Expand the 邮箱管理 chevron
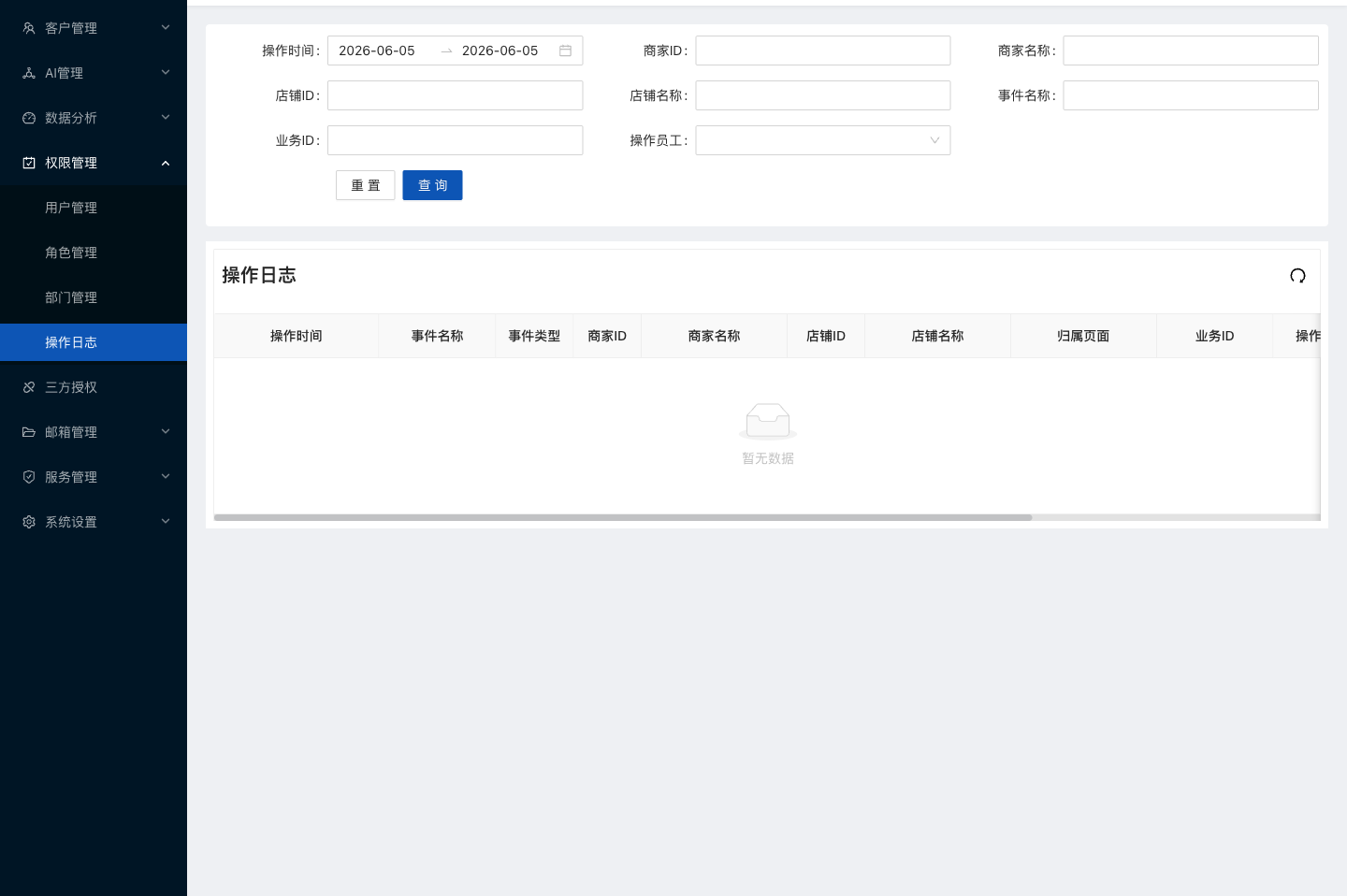Viewport: 1347px width, 896px height. click(166, 432)
